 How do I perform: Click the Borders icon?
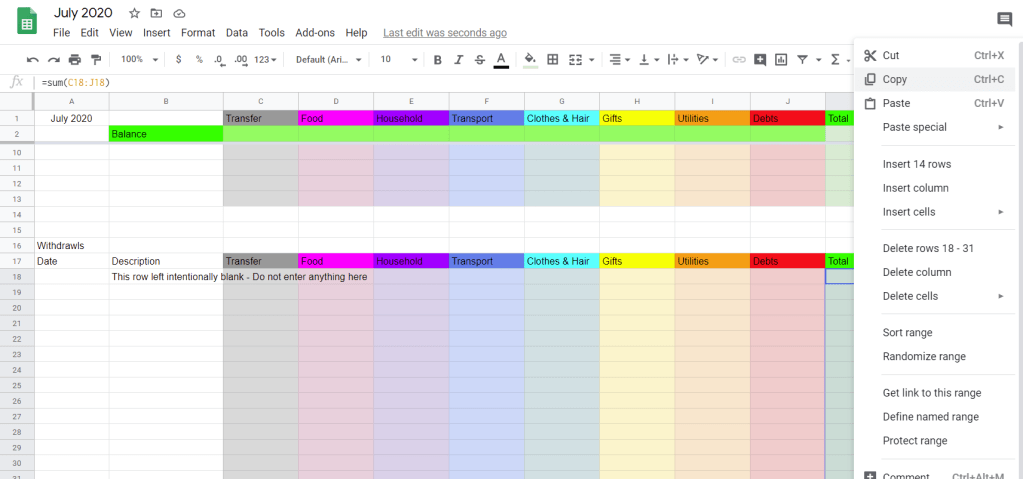(552, 60)
